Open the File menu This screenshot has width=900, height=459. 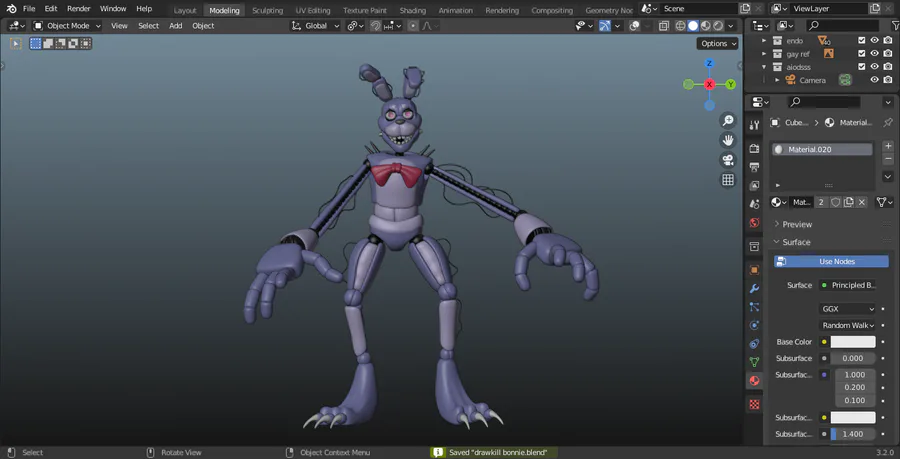[x=29, y=9]
